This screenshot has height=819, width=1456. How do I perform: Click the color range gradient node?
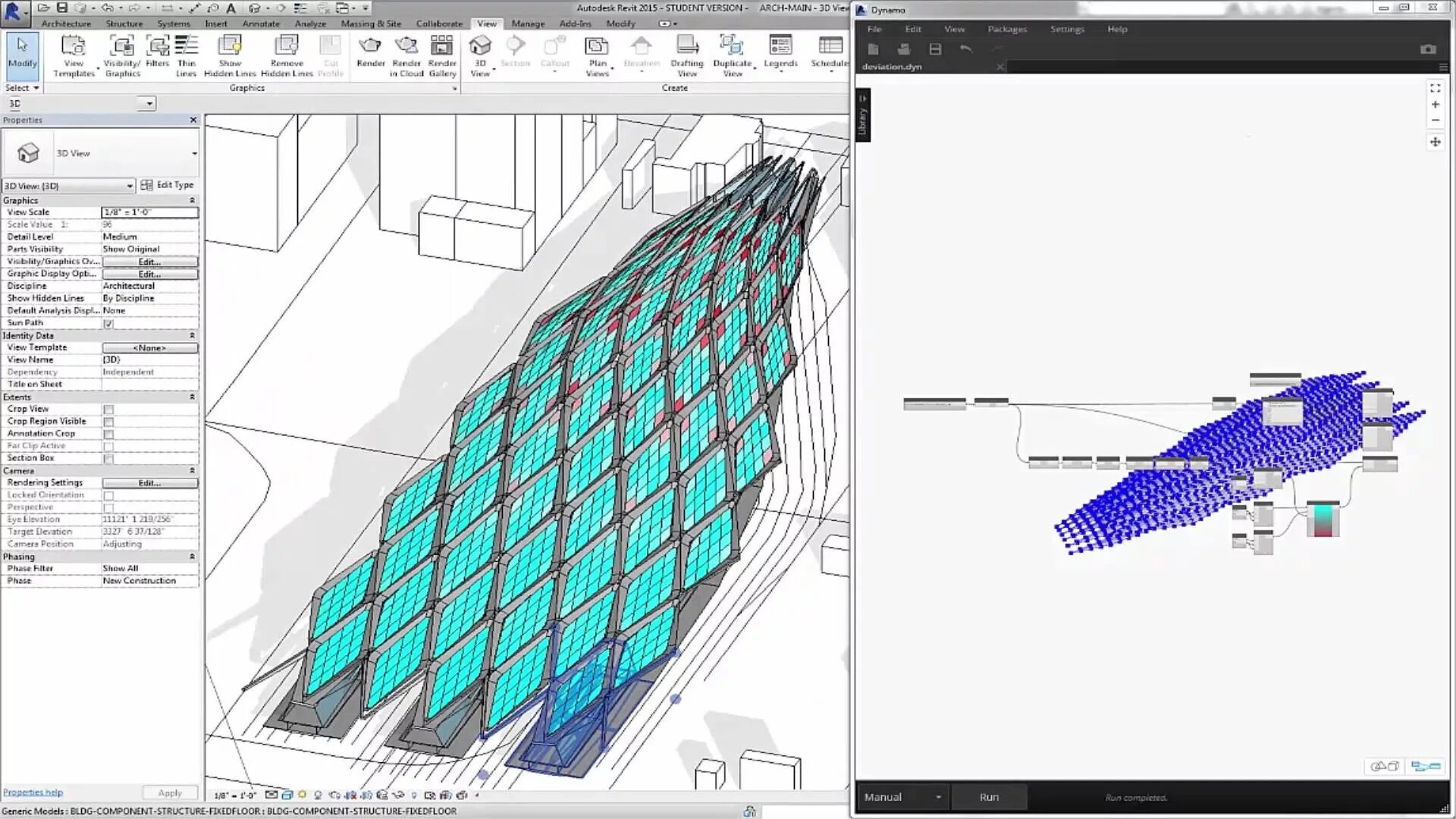[x=1323, y=520]
